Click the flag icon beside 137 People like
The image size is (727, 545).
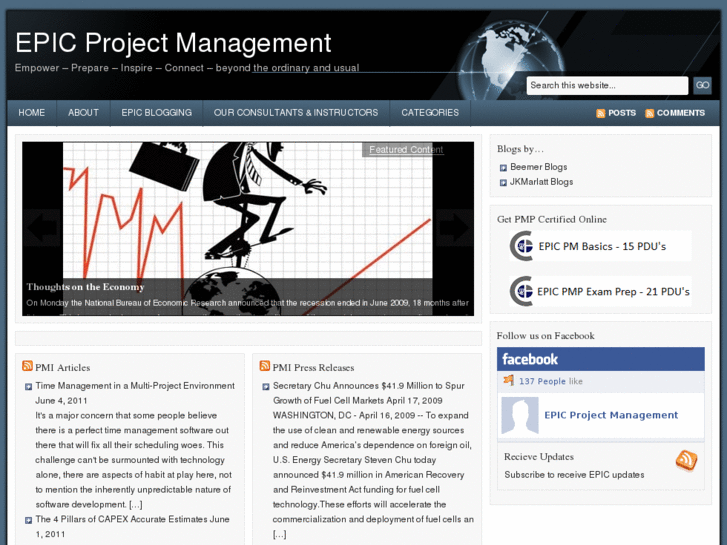point(509,380)
